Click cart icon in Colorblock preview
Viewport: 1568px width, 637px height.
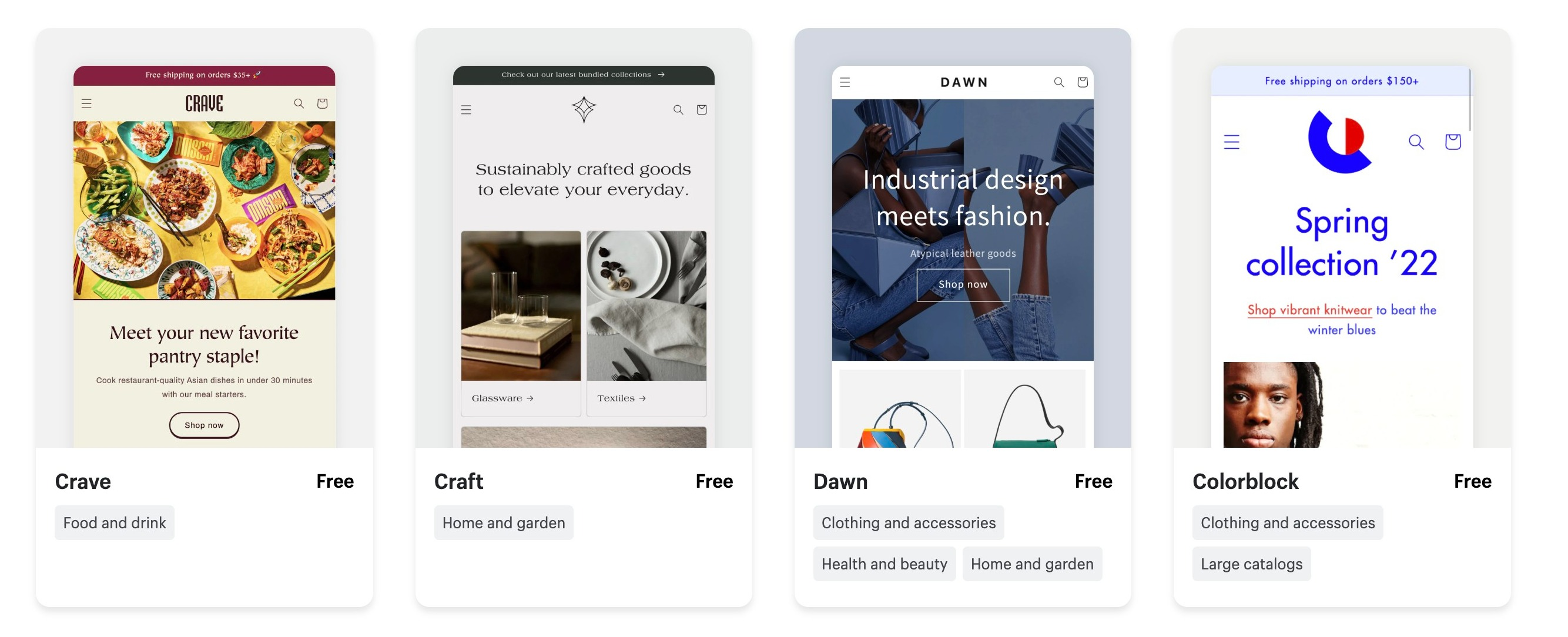pos(1453,142)
